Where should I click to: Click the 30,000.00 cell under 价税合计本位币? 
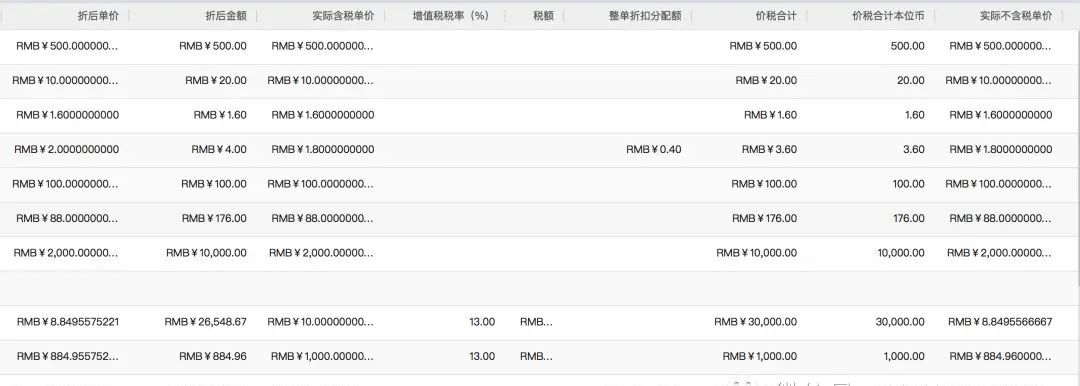click(901, 322)
